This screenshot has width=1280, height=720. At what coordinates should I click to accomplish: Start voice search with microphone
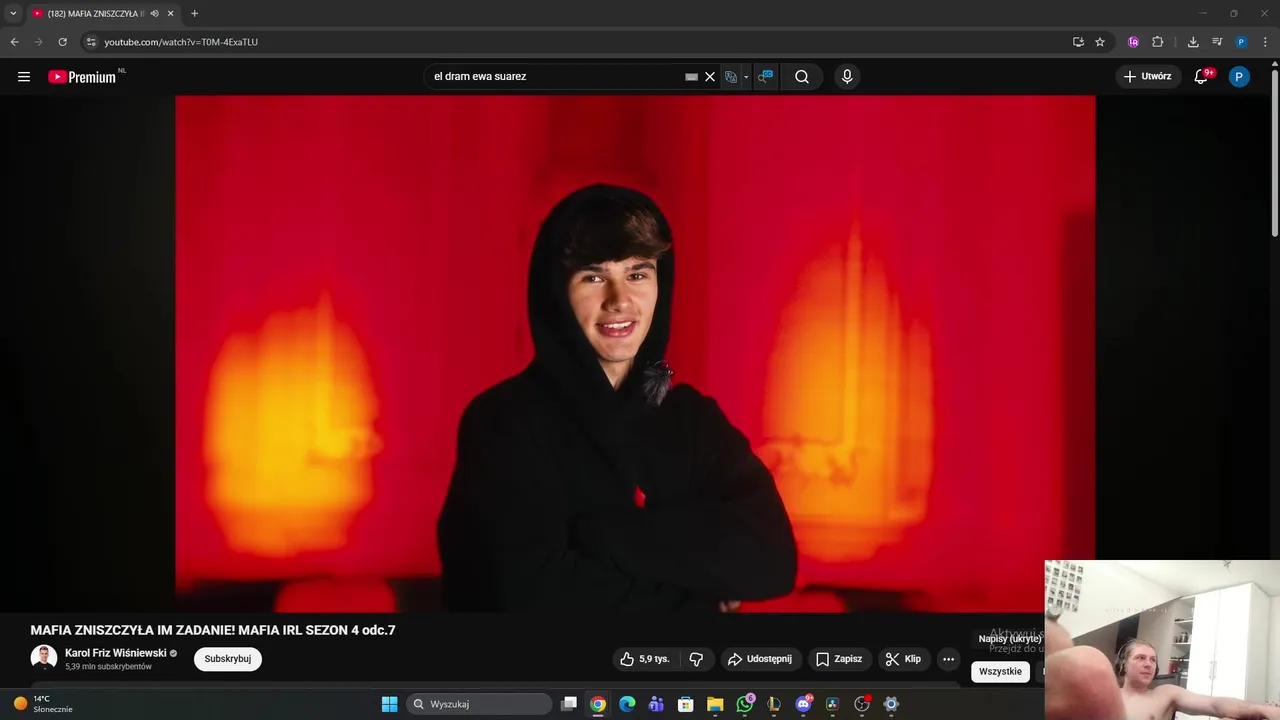(847, 77)
